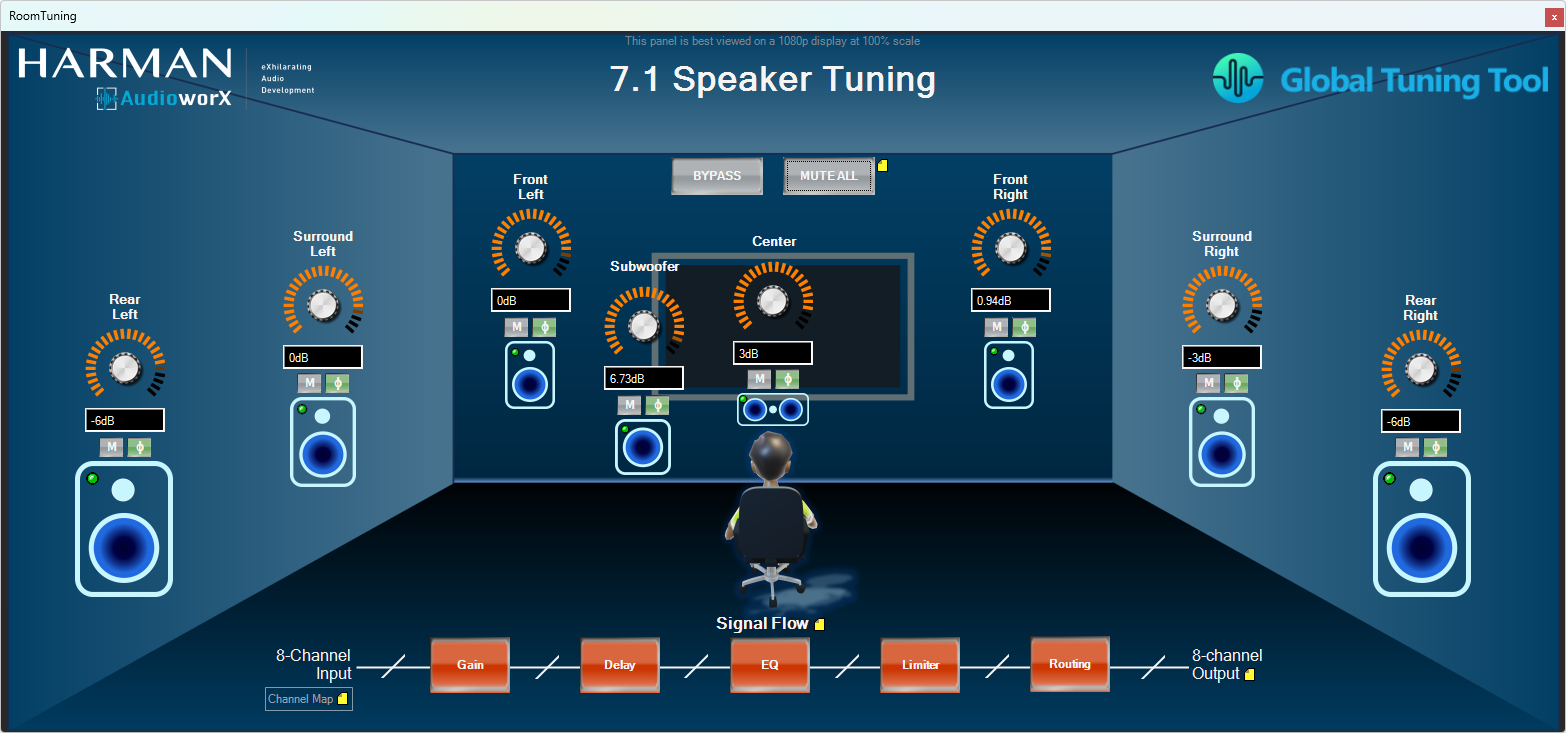The image size is (1566, 733).
Task: Click the Surround Right gain knob
Action: [x=1222, y=305]
